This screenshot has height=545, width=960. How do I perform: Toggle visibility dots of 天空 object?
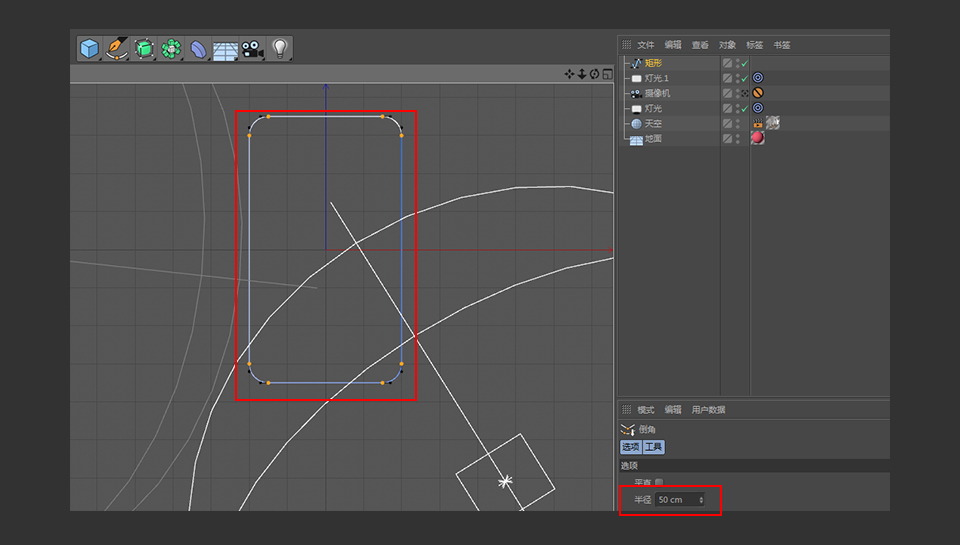[739, 123]
